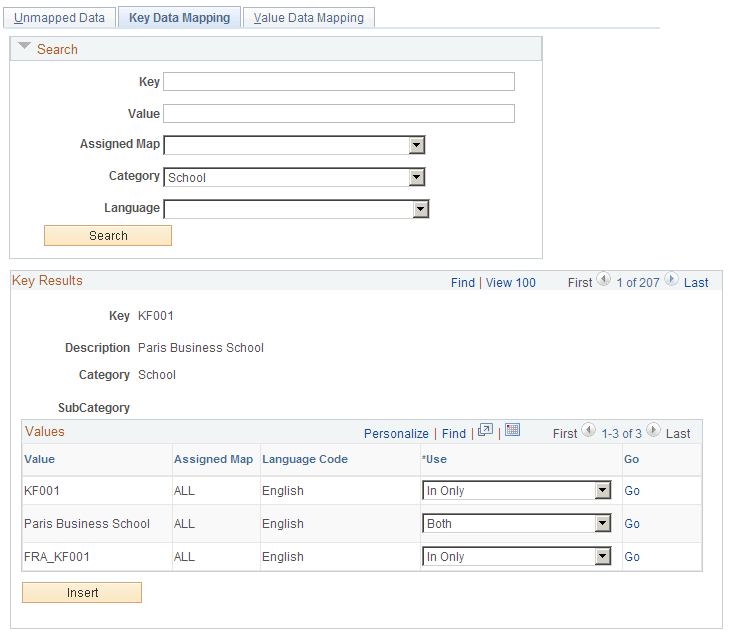The image size is (730, 635).
Task: Click Go link for FRA_KF001 row
Action: coord(632,557)
